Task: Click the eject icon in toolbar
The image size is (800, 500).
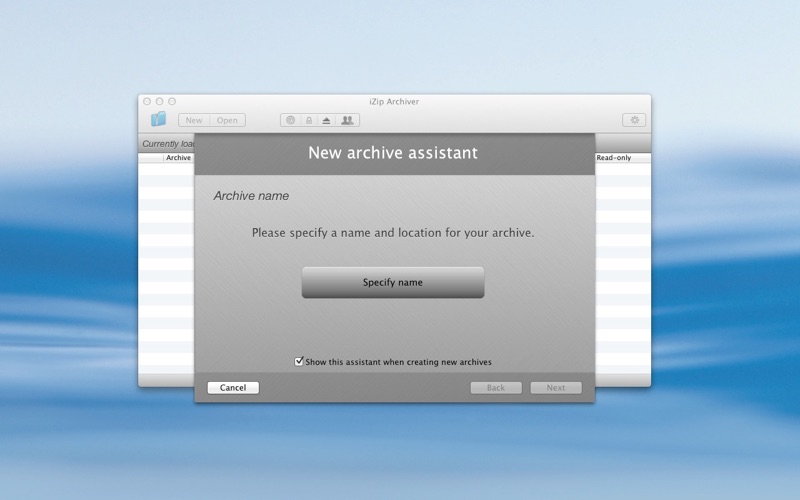Action: [327, 120]
